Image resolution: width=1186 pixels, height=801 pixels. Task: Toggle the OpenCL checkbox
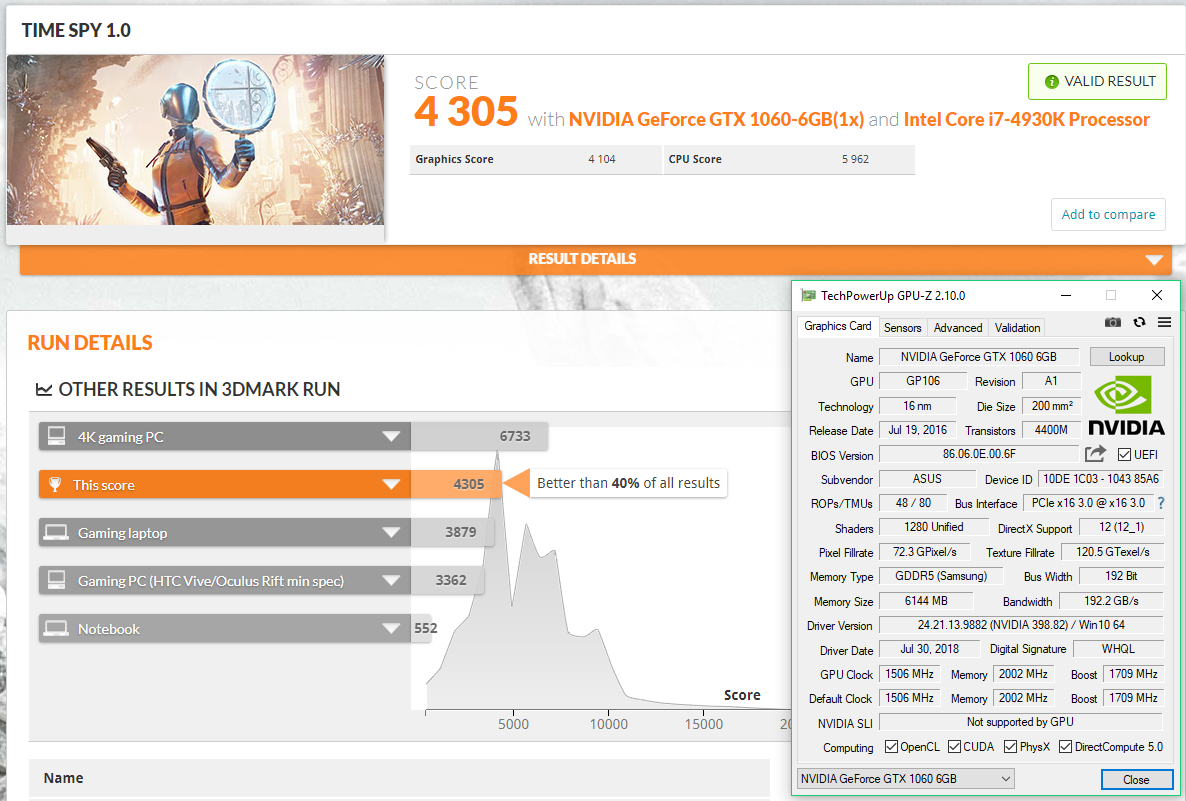891,747
